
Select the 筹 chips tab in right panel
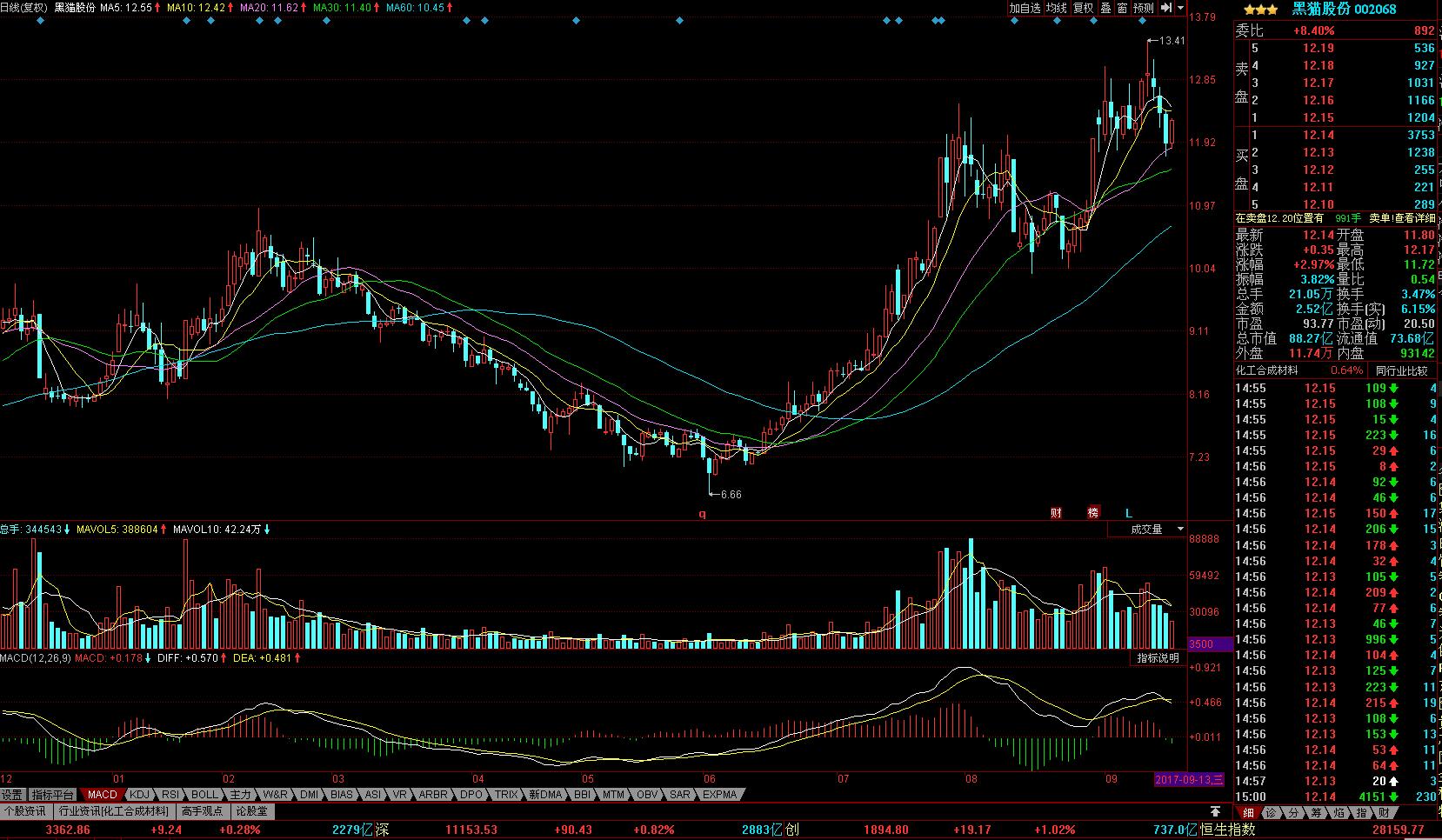1317,813
